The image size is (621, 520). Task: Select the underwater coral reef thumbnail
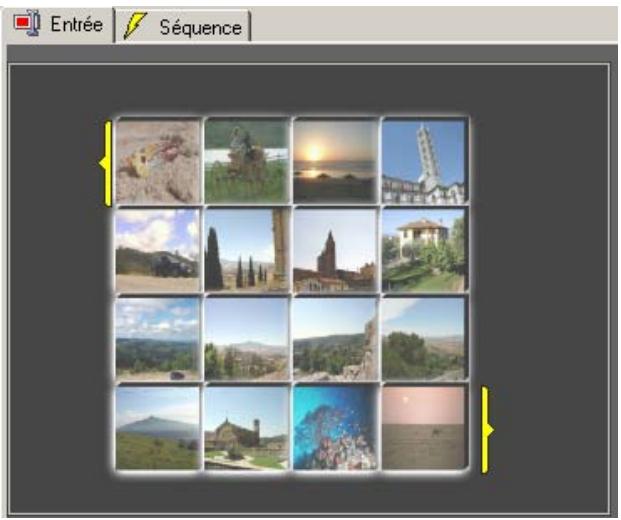click(x=335, y=427)
